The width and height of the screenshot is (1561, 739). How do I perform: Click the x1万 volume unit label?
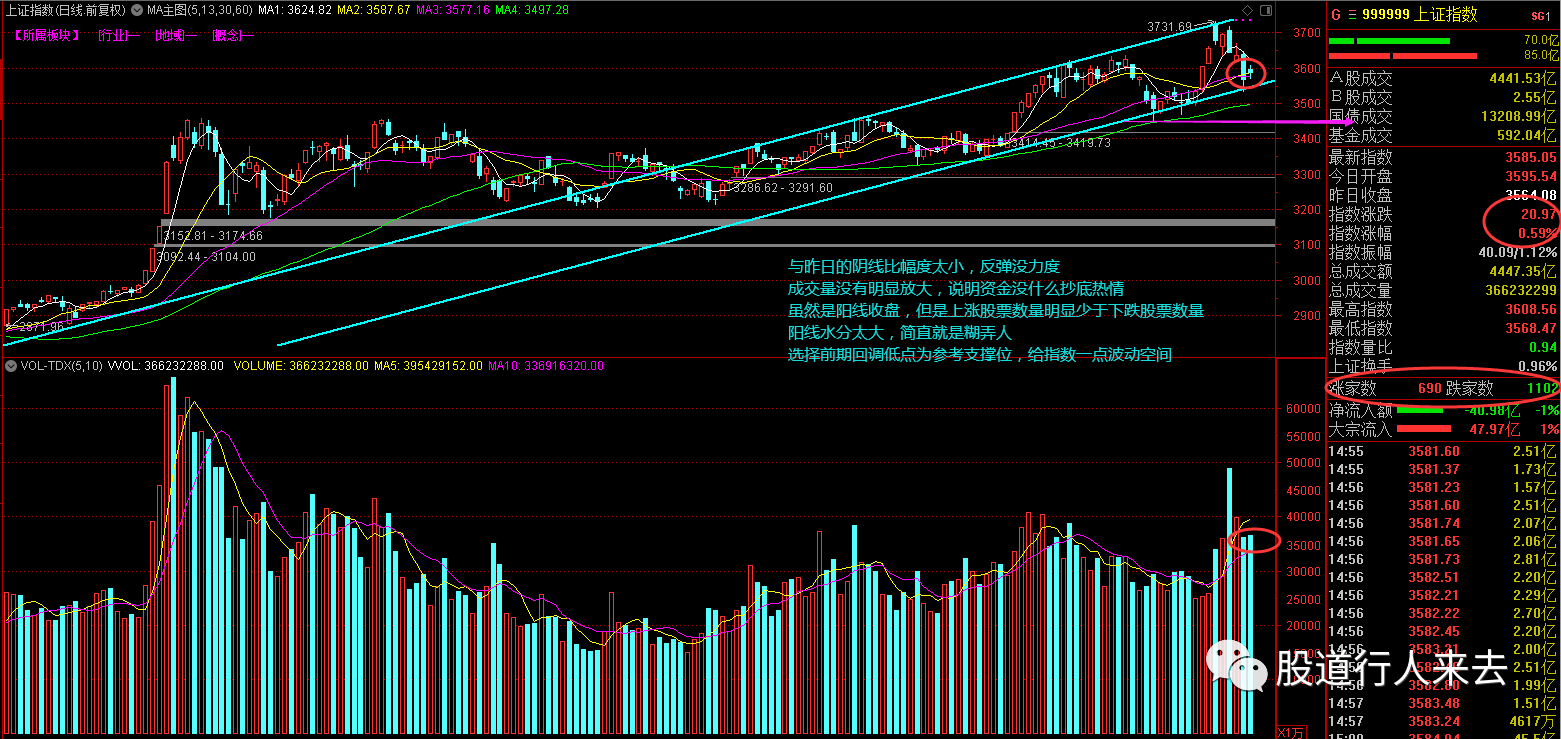pyautogui.click(x=1292, y=731)
